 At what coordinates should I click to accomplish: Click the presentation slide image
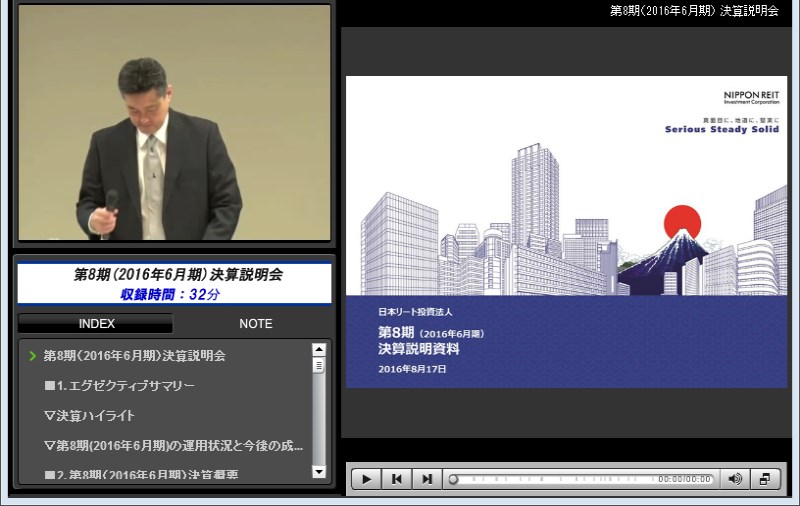(x=566, y=232)
